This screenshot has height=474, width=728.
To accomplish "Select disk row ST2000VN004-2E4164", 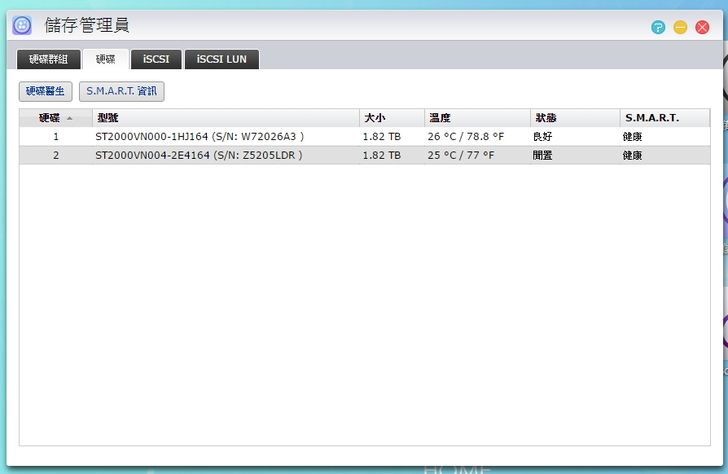I will tap(364, 155).
